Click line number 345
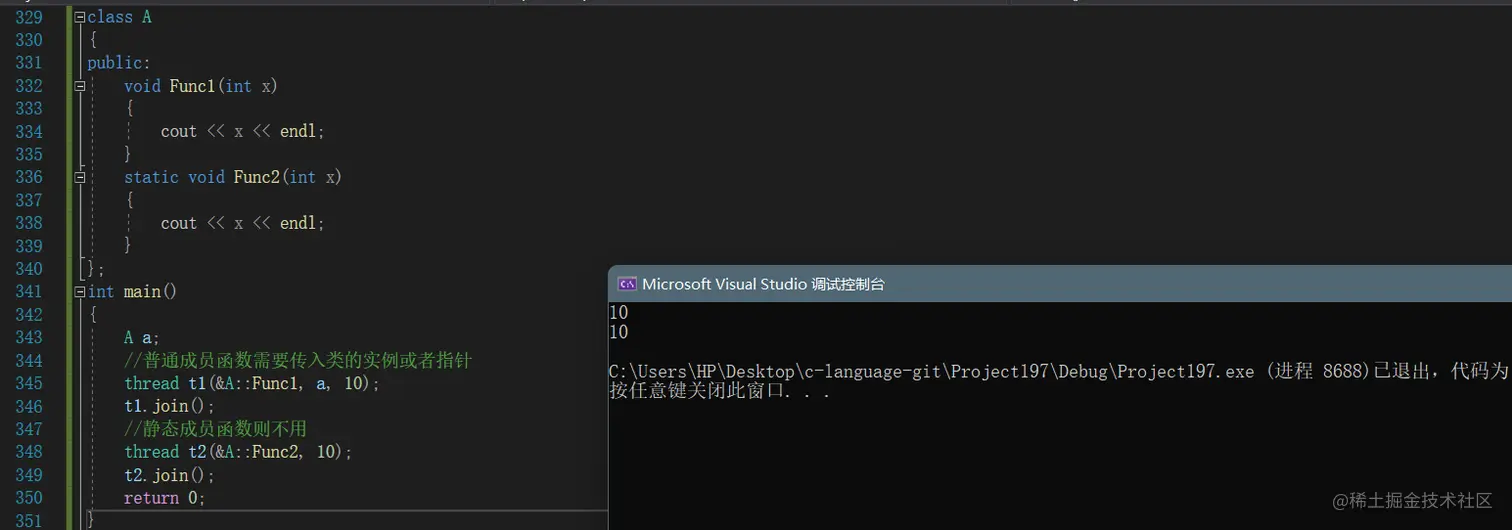 point(29,383)
